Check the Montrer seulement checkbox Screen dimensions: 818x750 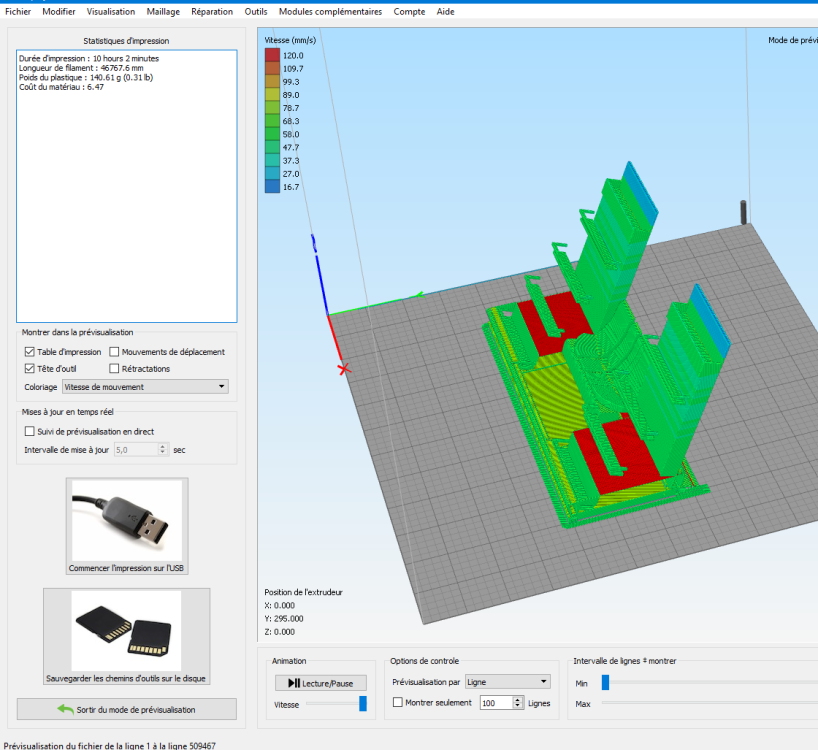coord(398,703)
